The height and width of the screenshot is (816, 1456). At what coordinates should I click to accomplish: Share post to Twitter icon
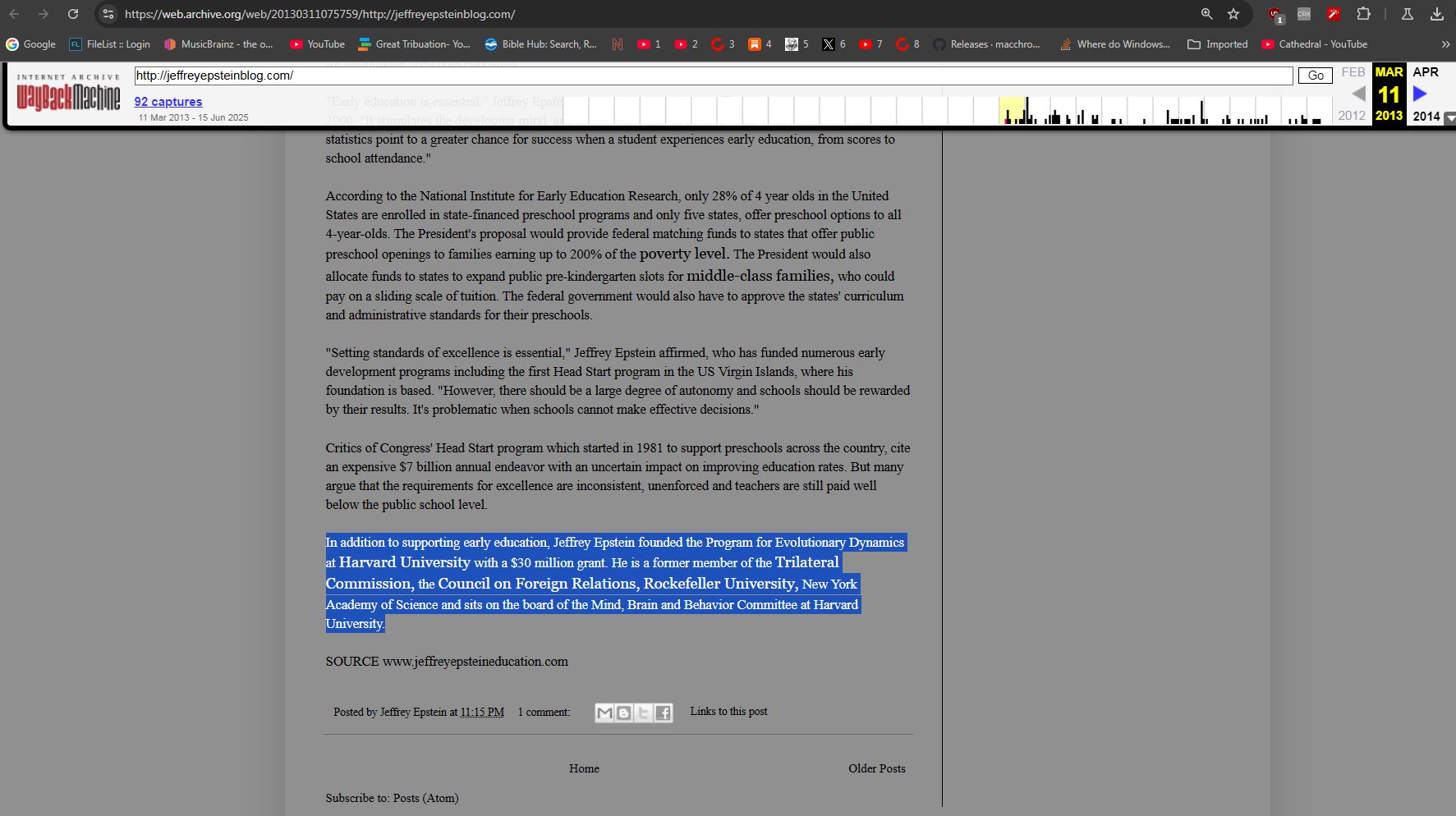(644, 713)
